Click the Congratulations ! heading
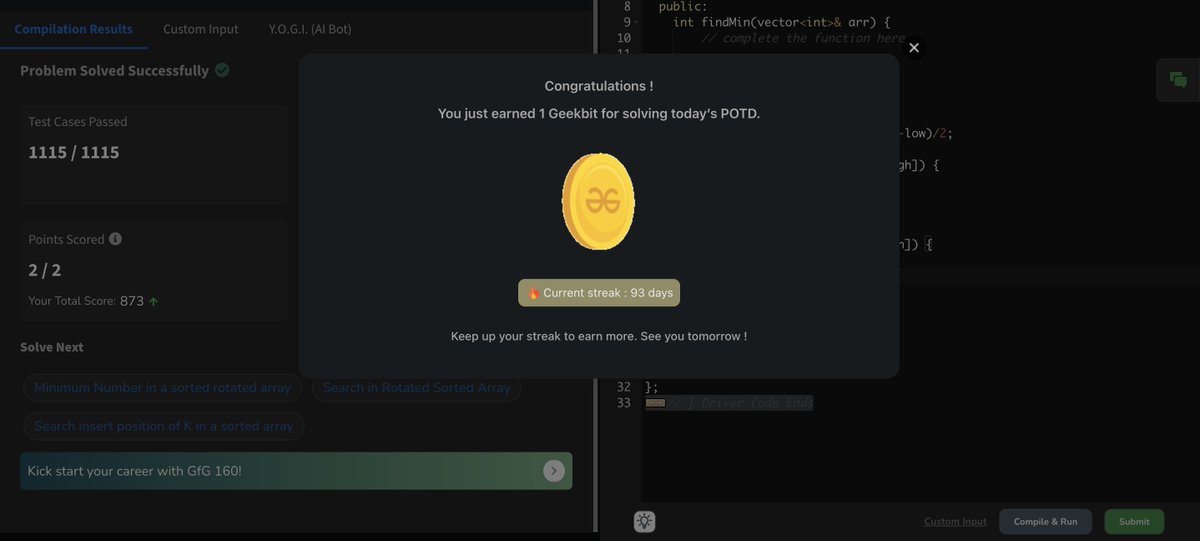The height and width of the screenshot is (541, 1200). click(x=599, y=87)
